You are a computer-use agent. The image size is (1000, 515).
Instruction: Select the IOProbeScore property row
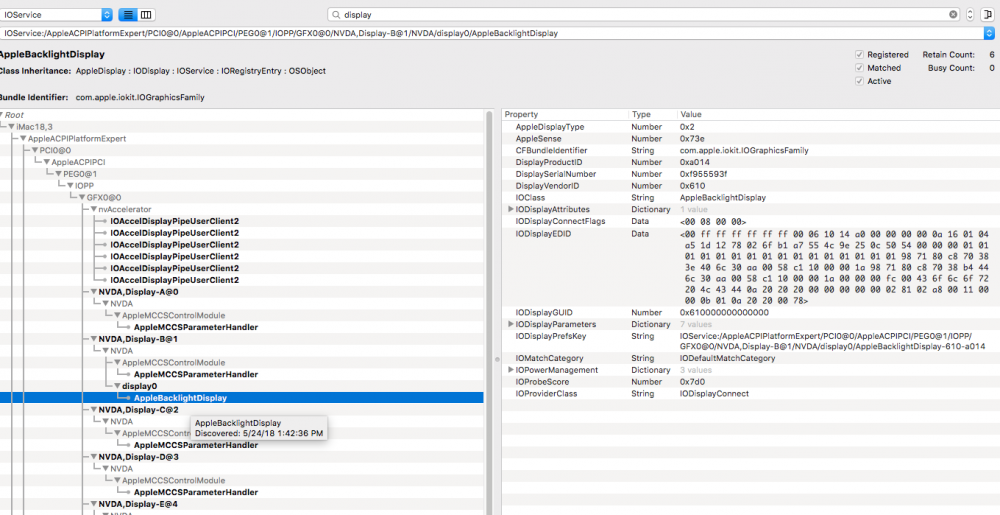[x=751, y=382]
